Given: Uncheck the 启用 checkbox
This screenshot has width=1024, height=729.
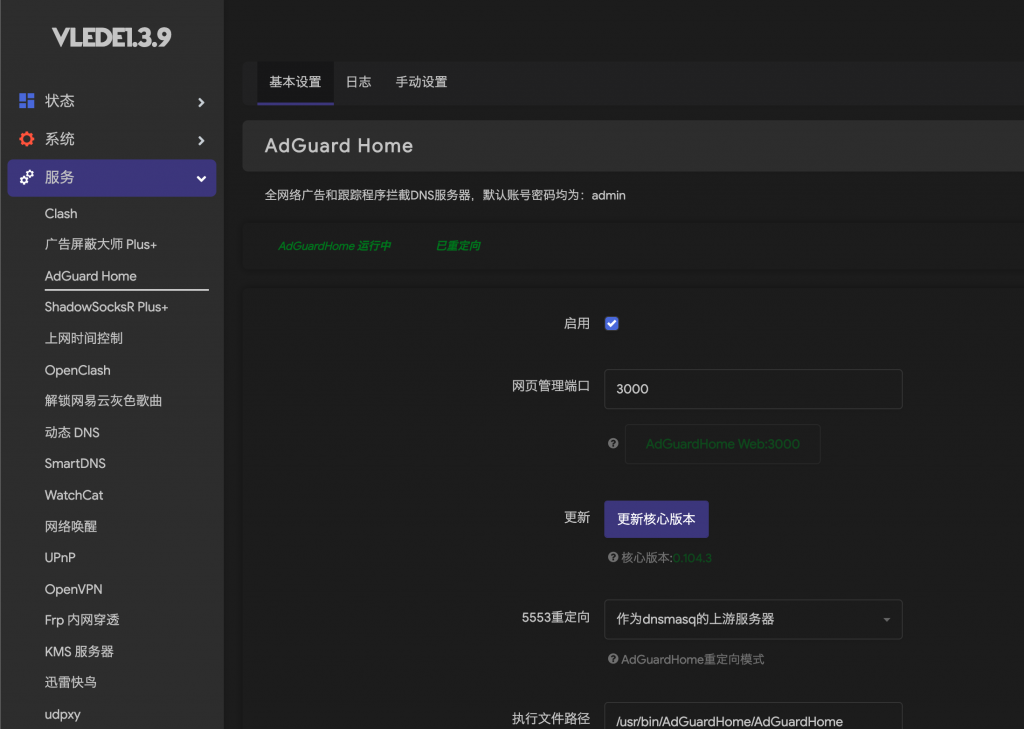Looking at the screenshot, I should click(x=611, y=323).
